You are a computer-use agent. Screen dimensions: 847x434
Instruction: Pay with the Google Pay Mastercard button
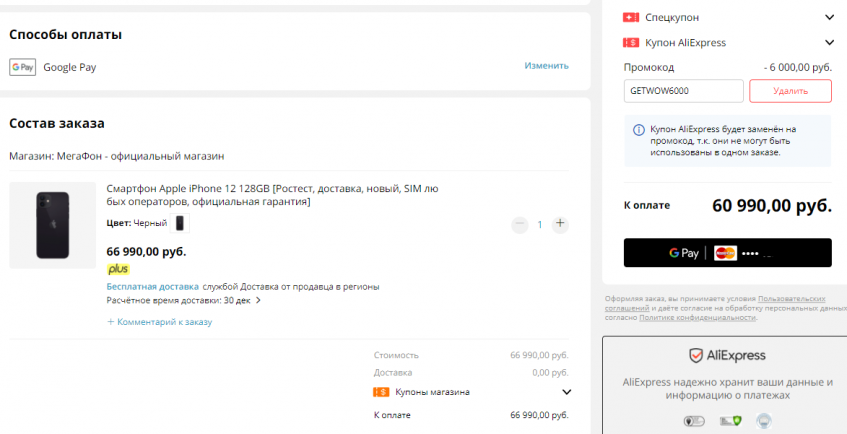(727, 253)
